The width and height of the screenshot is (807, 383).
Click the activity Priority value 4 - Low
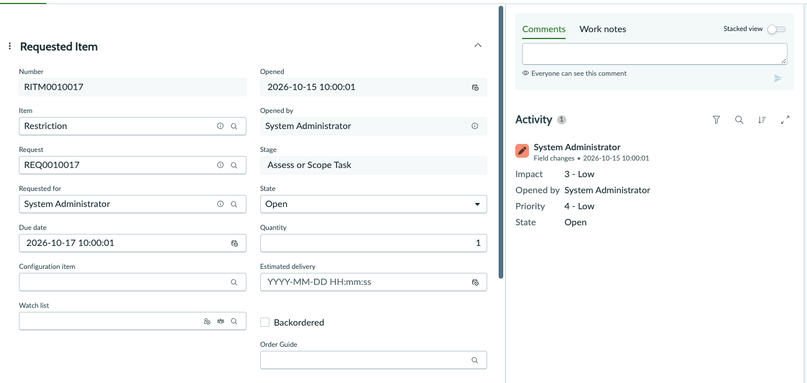[580, 206]
